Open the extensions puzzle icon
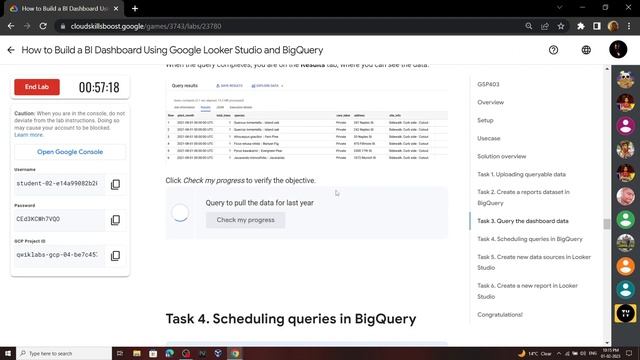 [581, 26]
